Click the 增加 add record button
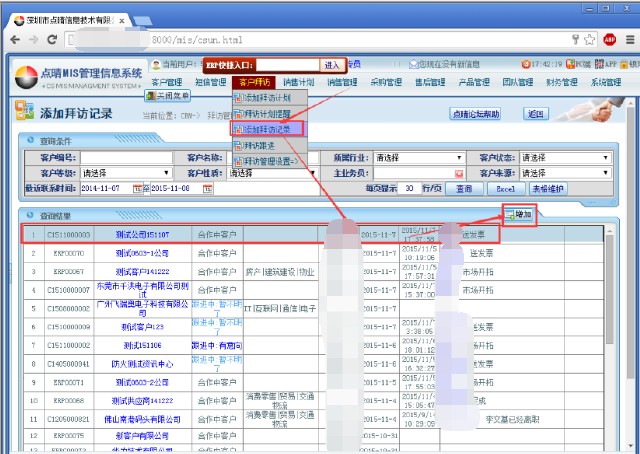 (x=517, y=215)
